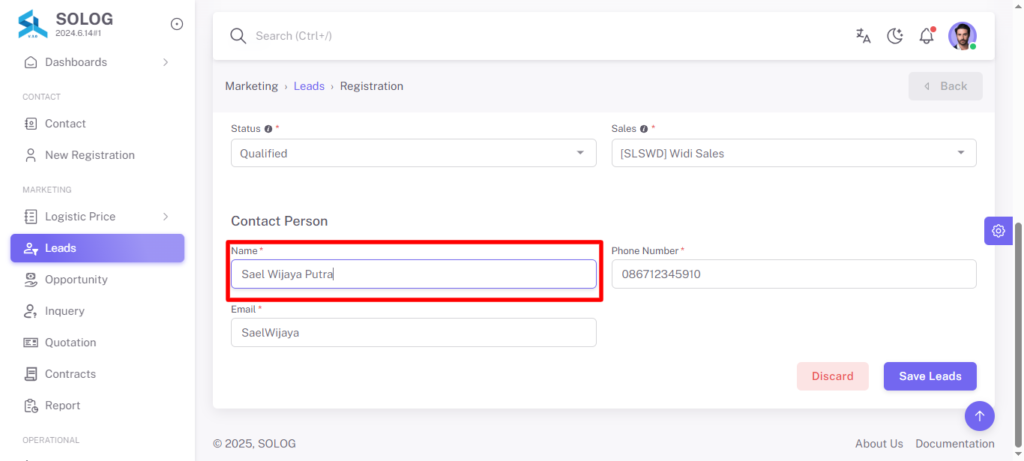This screenshot has width=1024, height=461.
Task: Click the scroll-to-top arrow button
Action: tap(980, 415)
